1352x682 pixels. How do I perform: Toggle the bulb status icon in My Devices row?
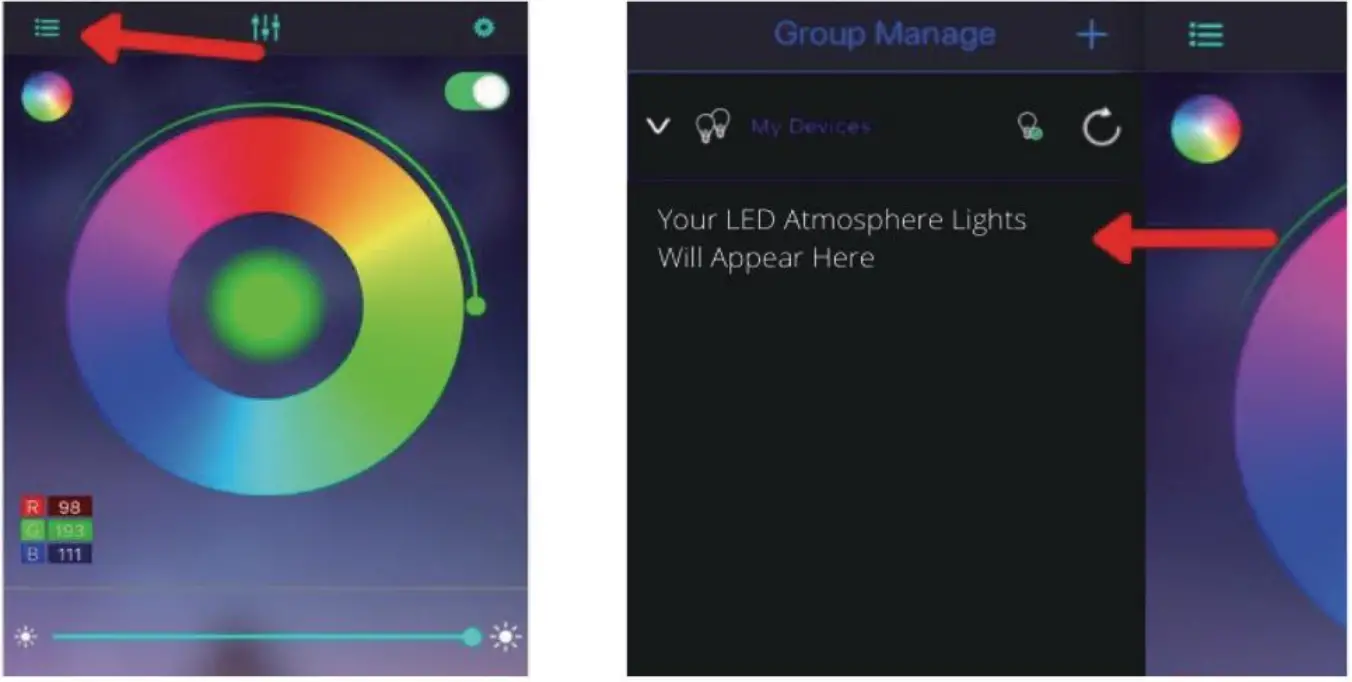tap(1030, 126)
